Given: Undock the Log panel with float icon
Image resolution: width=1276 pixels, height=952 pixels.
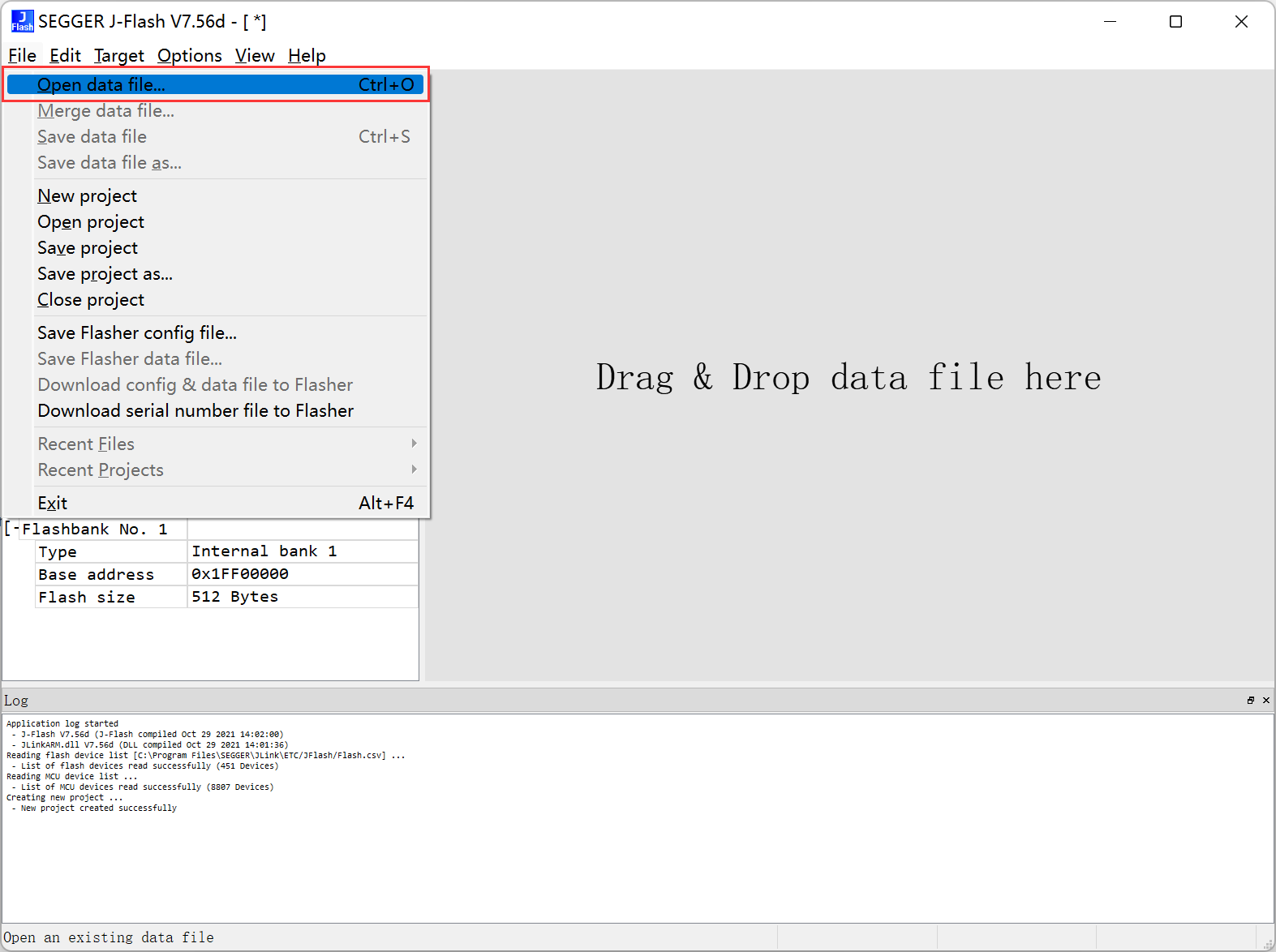Looking at the screenshot, I should point(1250,700).
